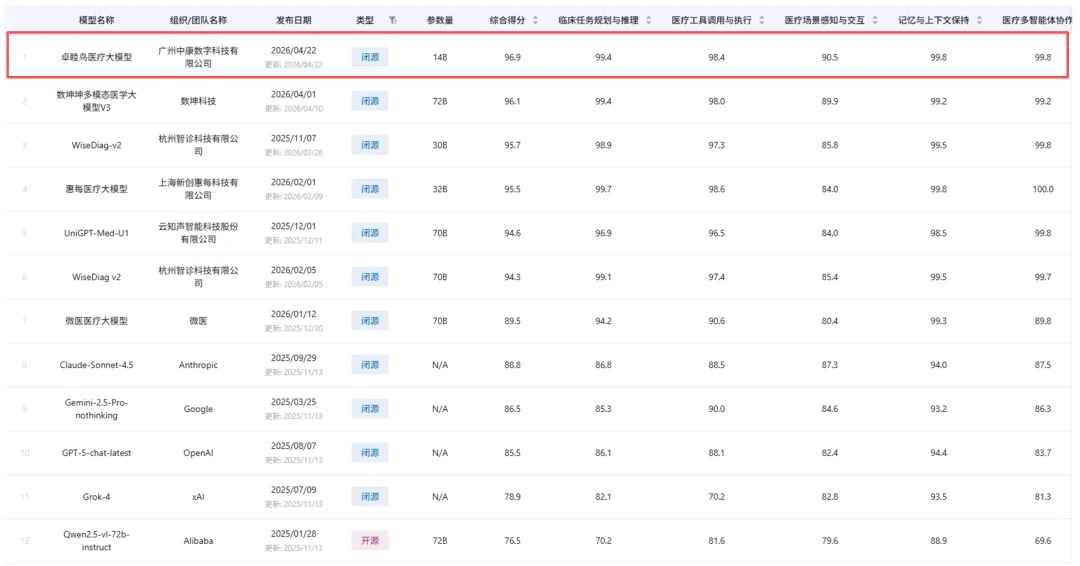The height and width of the screenshot is (566, 1080).
Task: Select model name 数坤坤多模态医学大模型V3
Action: tap(96, 101)
